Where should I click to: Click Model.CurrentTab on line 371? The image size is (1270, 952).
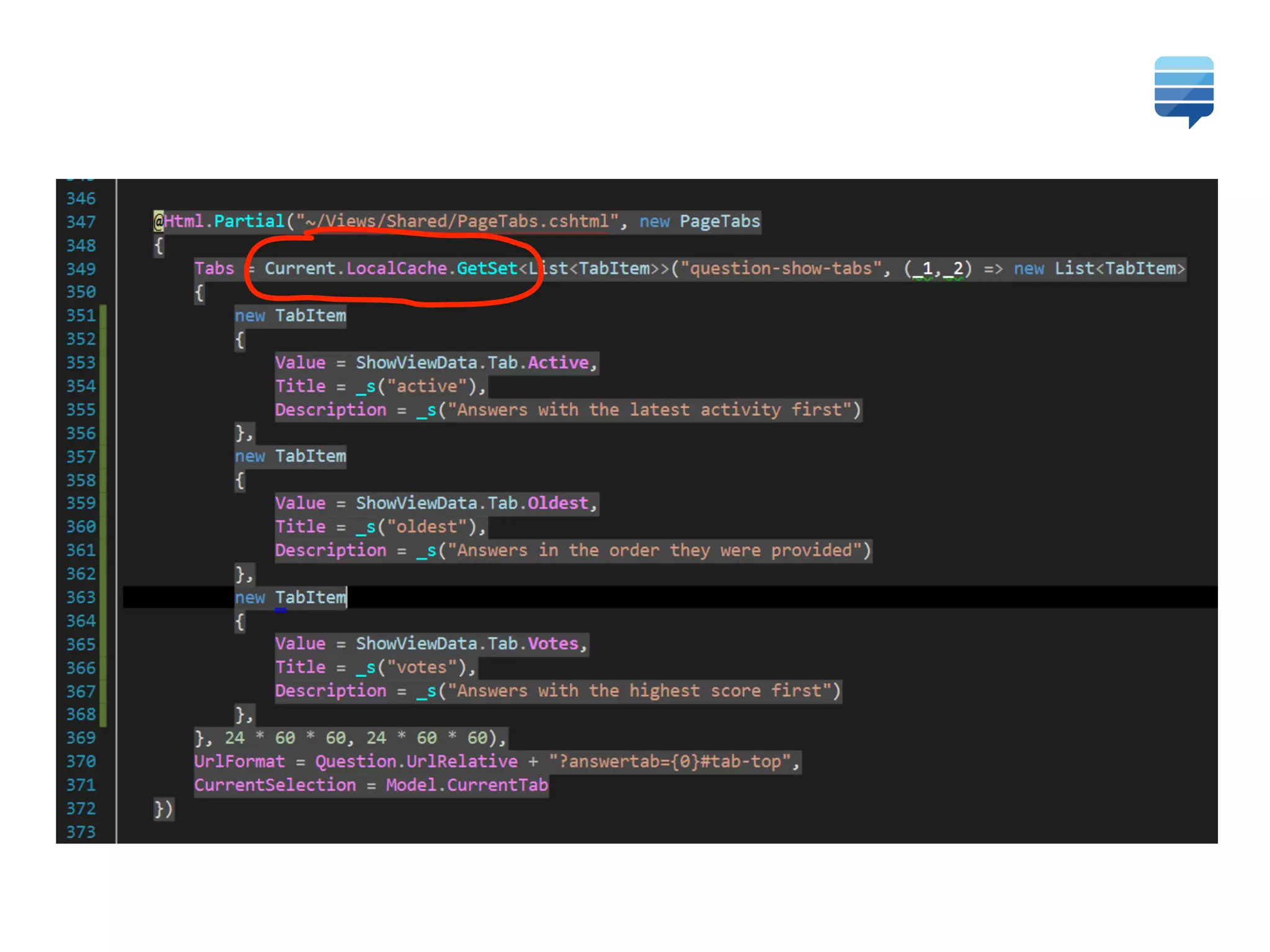coord(467,785)
